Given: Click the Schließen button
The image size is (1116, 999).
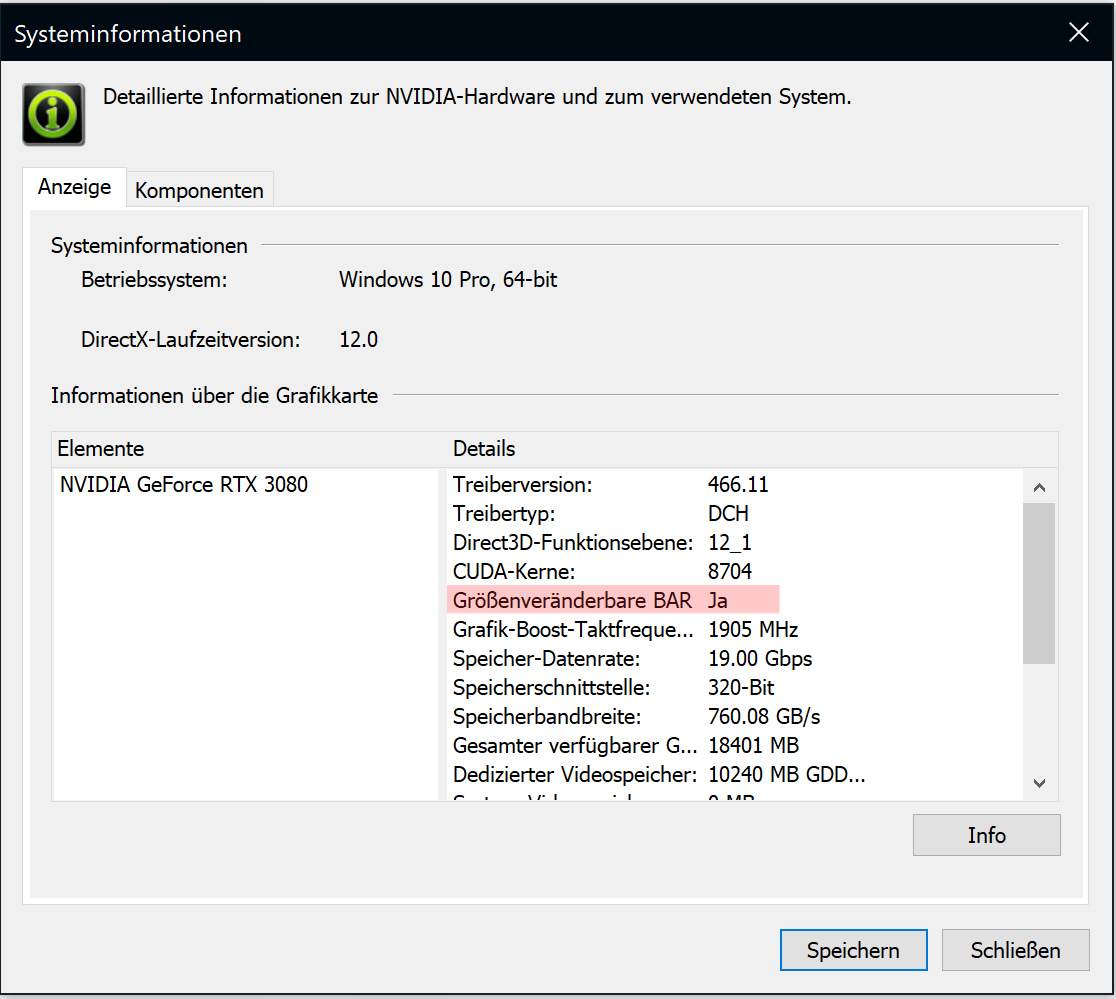Looking at the screenshot, I should (x=1016, y=950).
